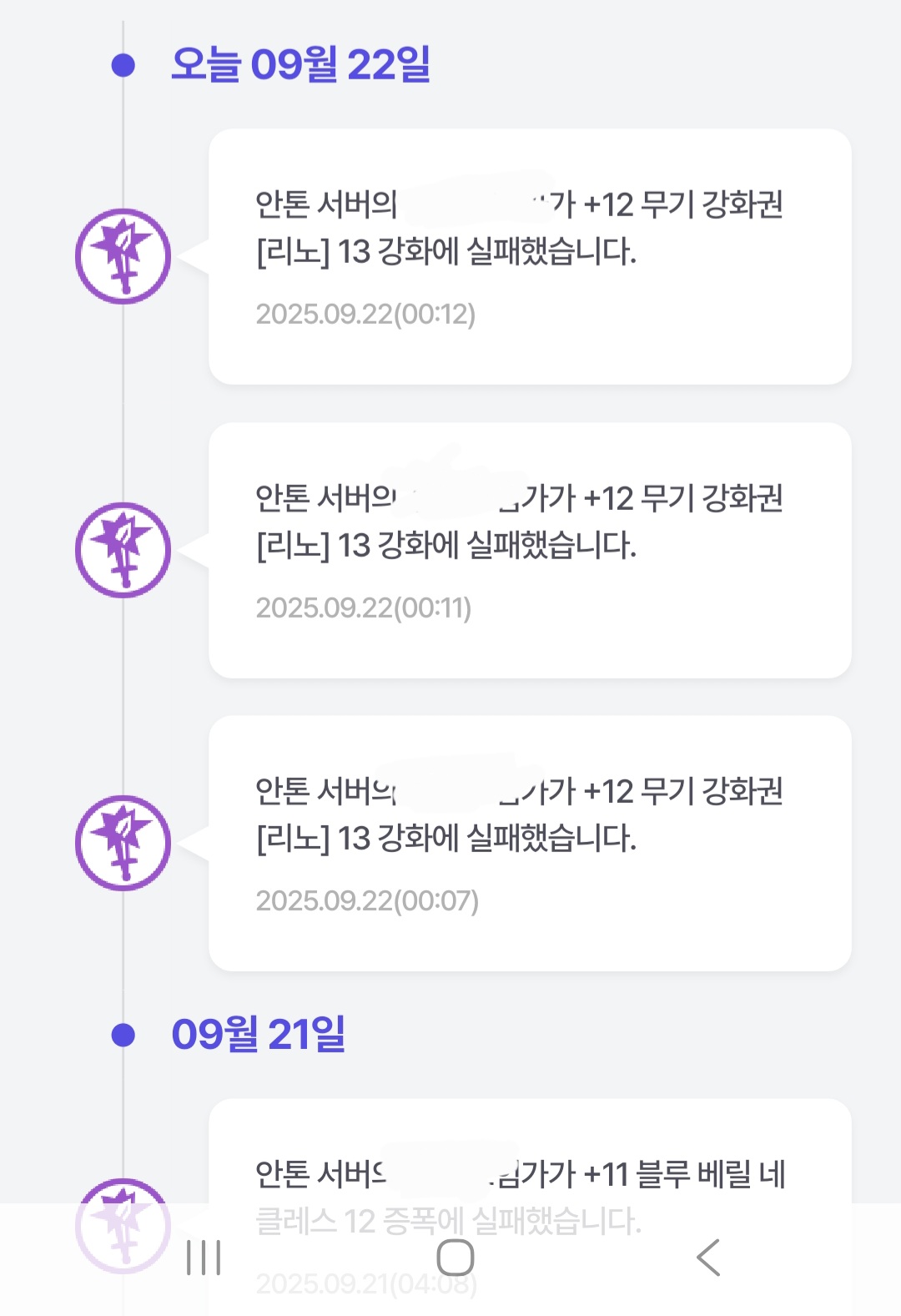Tap the weapon icon beside the 00:07 entry
Screen dimensions: 901x1316
pyautogui.click(x=123, y=843)
